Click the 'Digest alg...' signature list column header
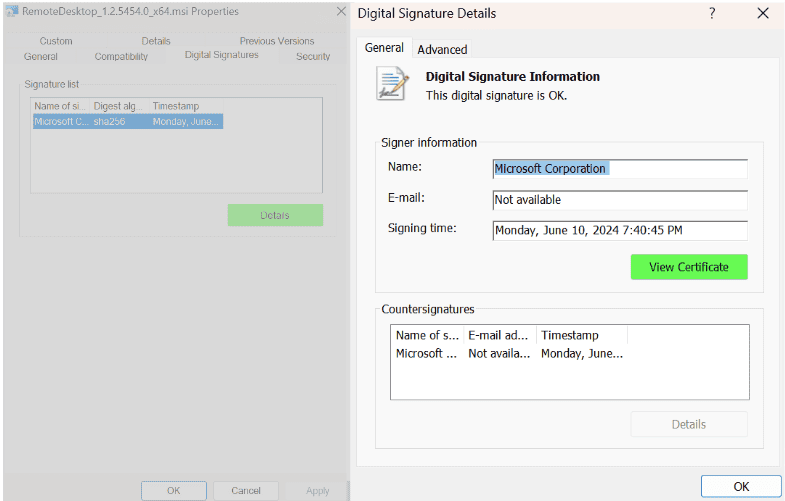This screenshot has width=785, height=501. click(x=119, y=106)
